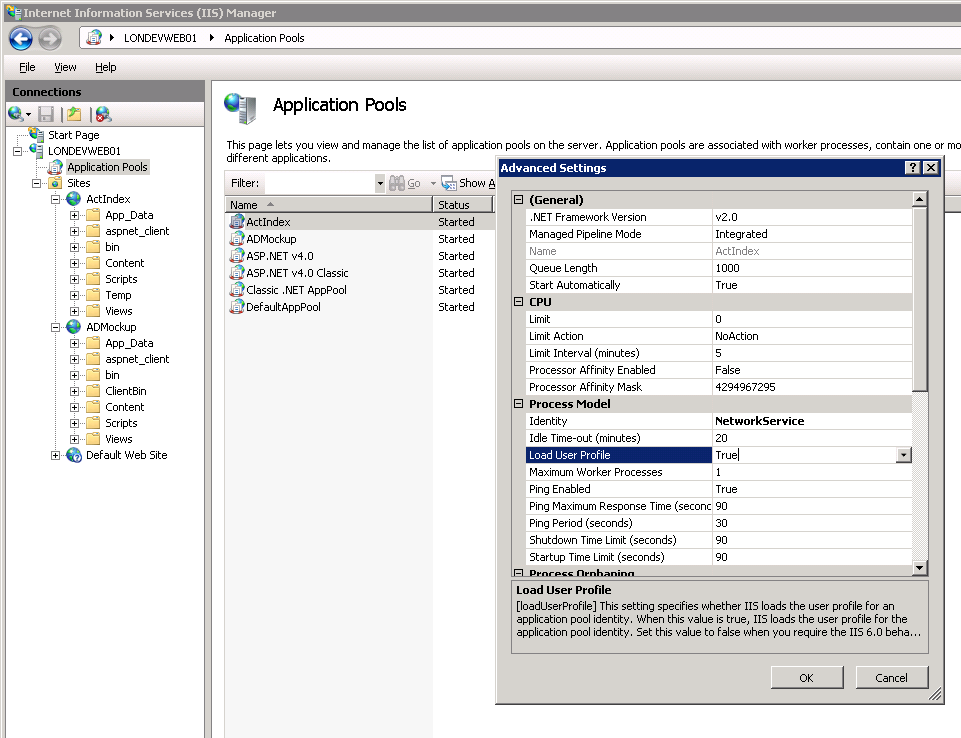Click the Default Web Site globe icon
The image size is (961, 738).
[74, 455]
